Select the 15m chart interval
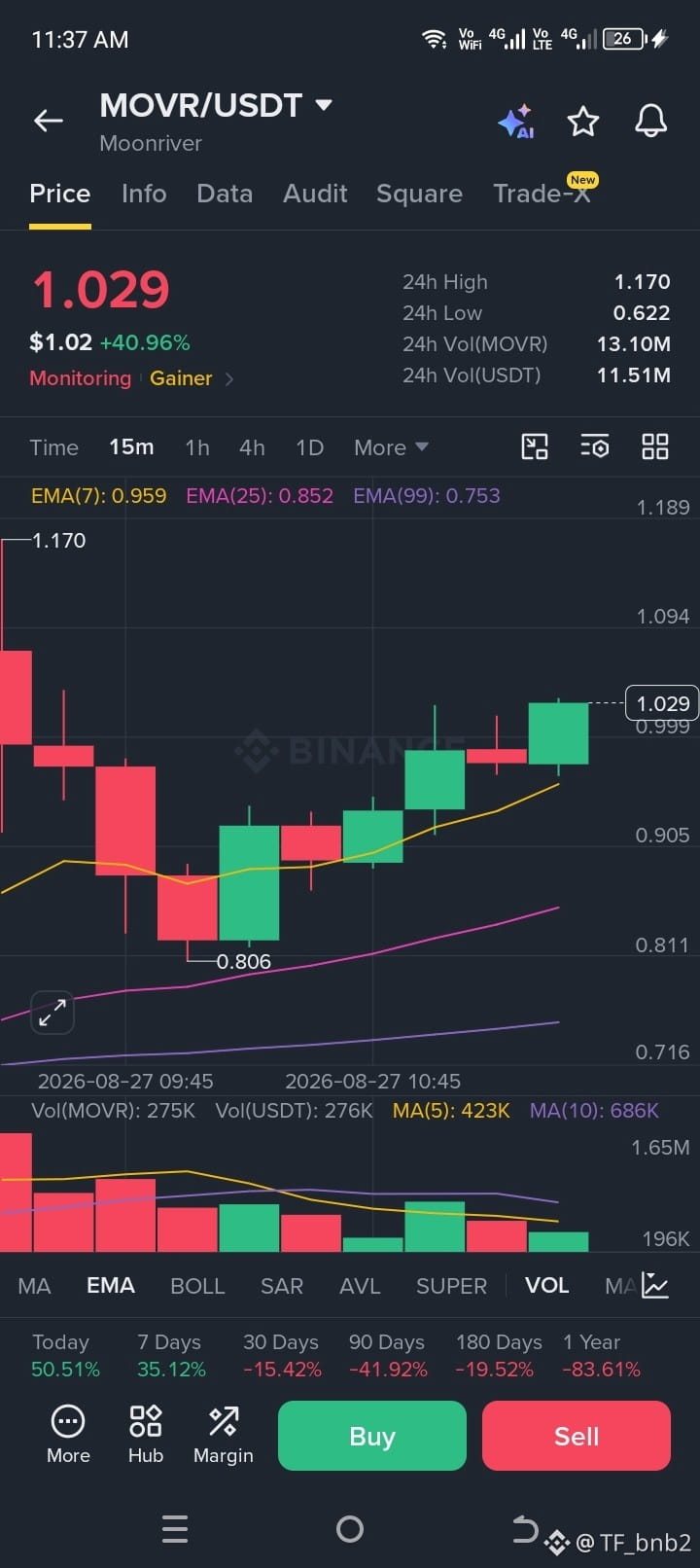This screenshot has height=1568, width=700. (x=131, y=446)
